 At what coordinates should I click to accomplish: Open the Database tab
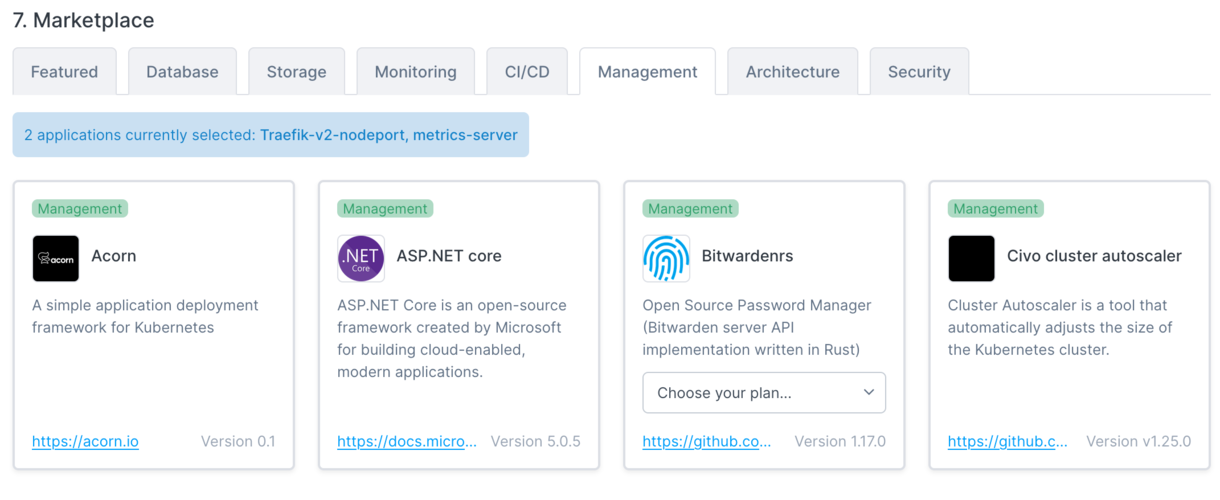[182, 72]
